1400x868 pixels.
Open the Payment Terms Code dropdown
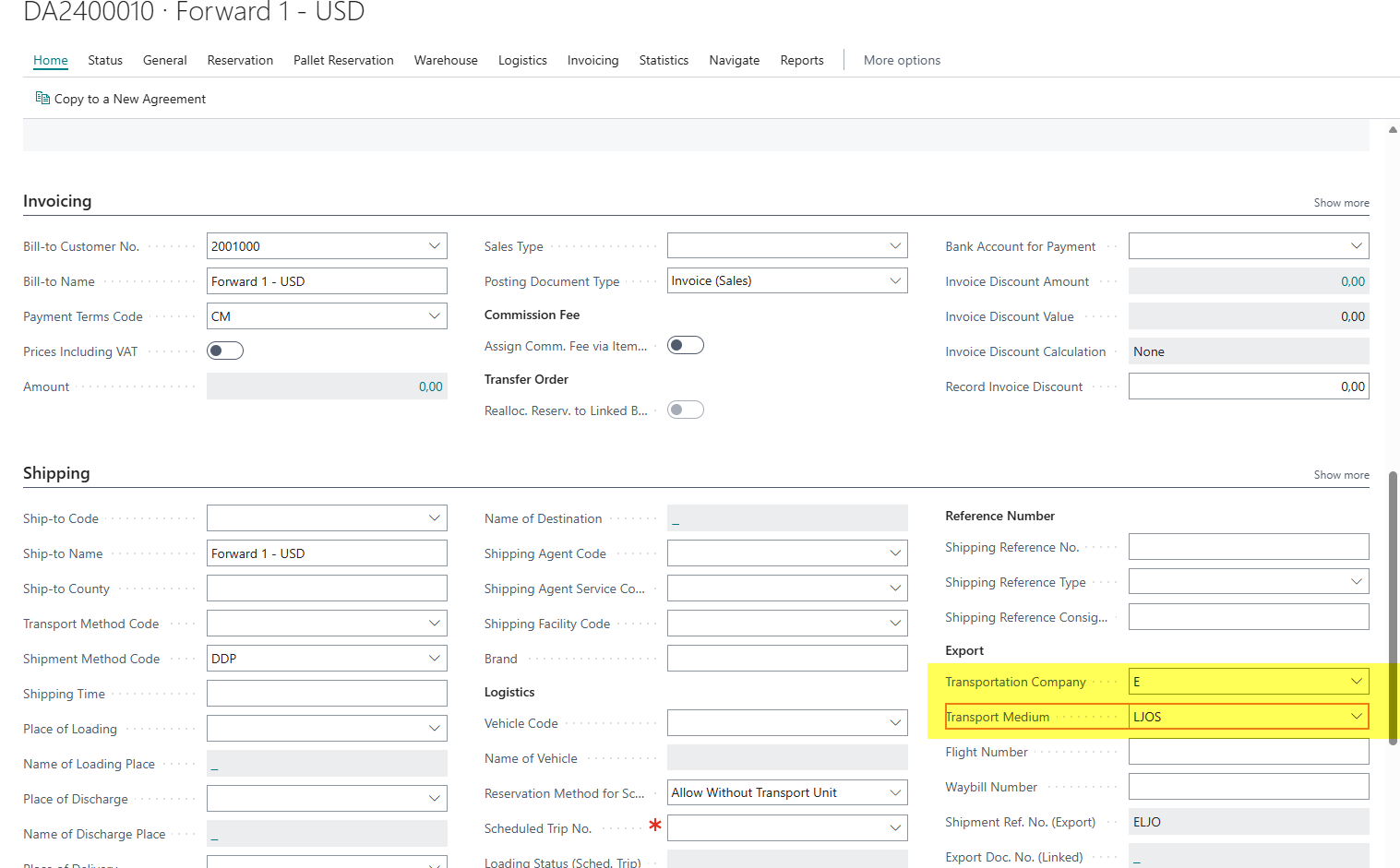tap(434, 316)
